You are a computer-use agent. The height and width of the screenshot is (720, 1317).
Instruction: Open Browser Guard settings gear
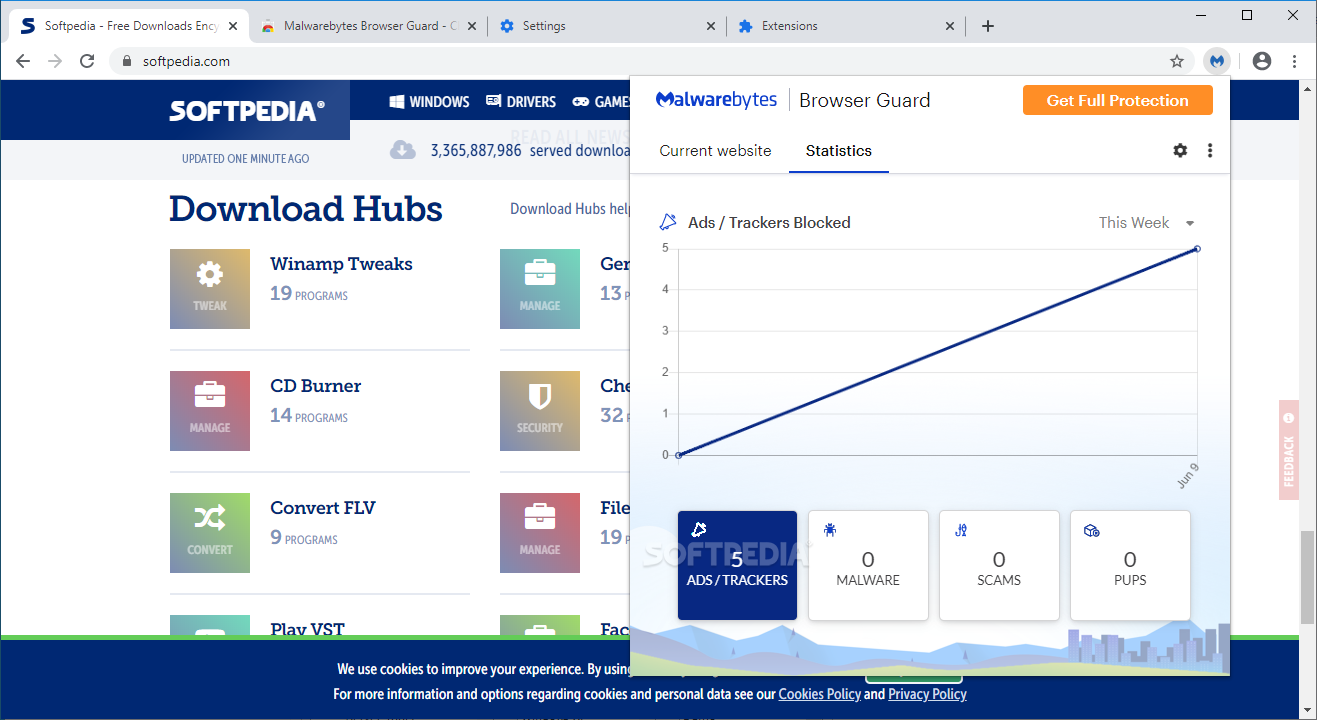coord(1180,151)
